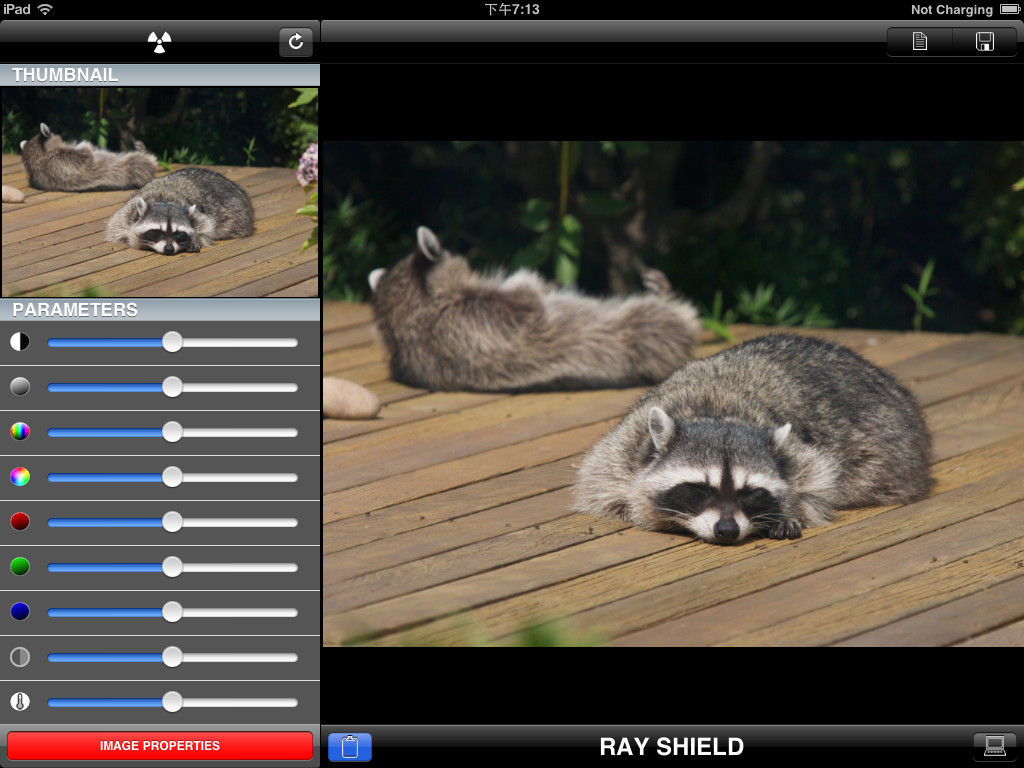Click the temperature slider knob
Image resolution: width=1024 pixels, height=768 pixels.
coord(172,703)
